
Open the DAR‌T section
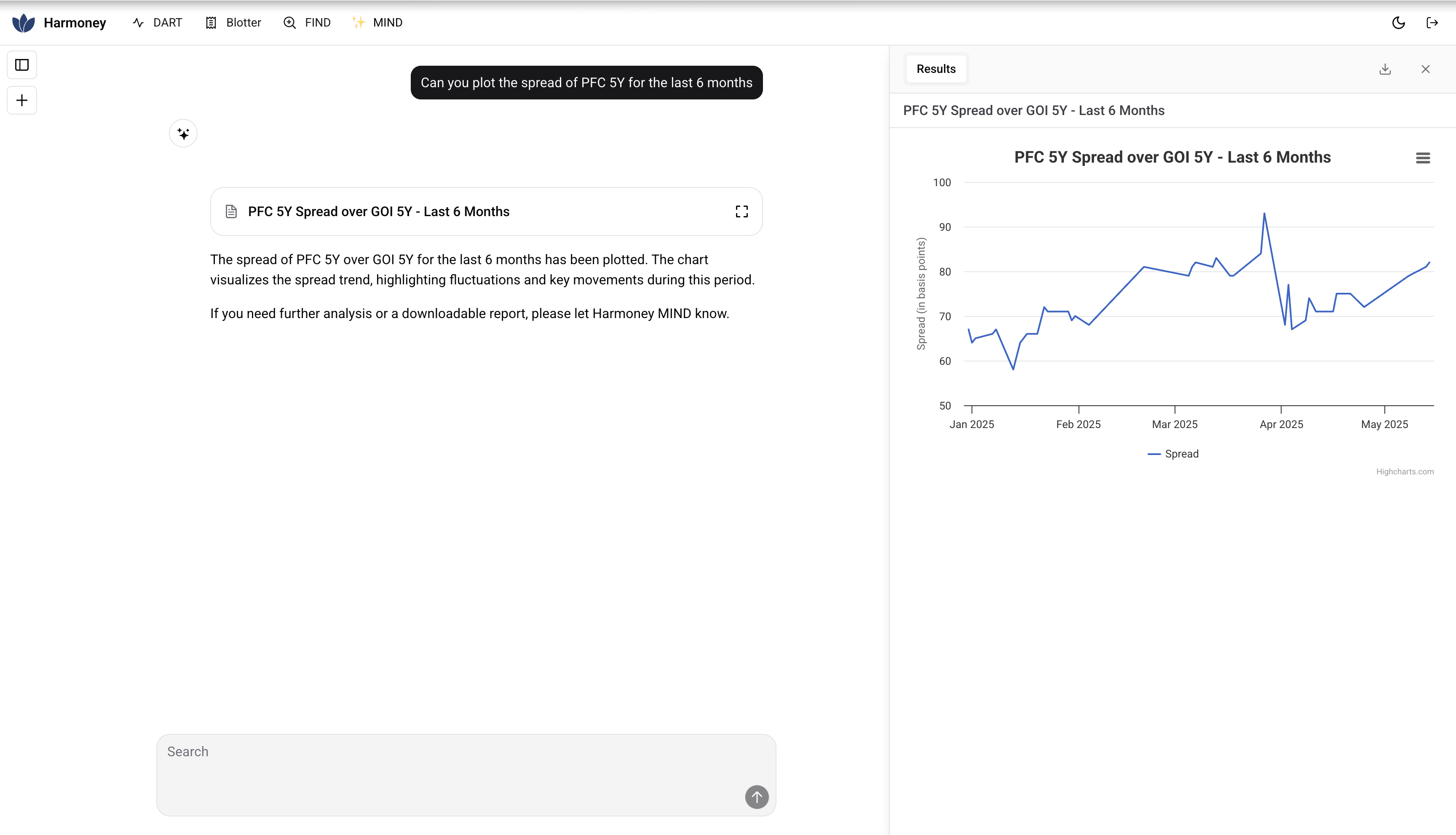pyautogui.click(x=157, y=23)
